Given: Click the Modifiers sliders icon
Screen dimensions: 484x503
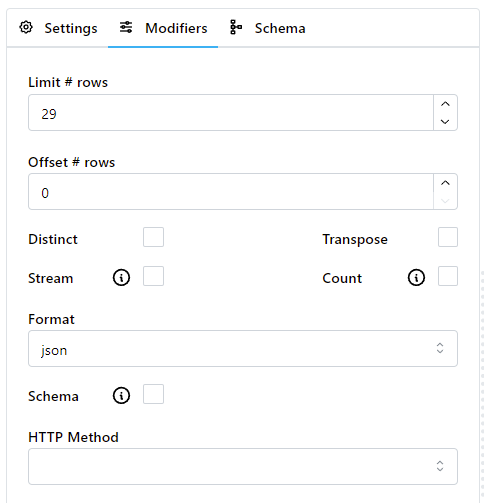Looking at the screenshot, I should click(126, 27).
